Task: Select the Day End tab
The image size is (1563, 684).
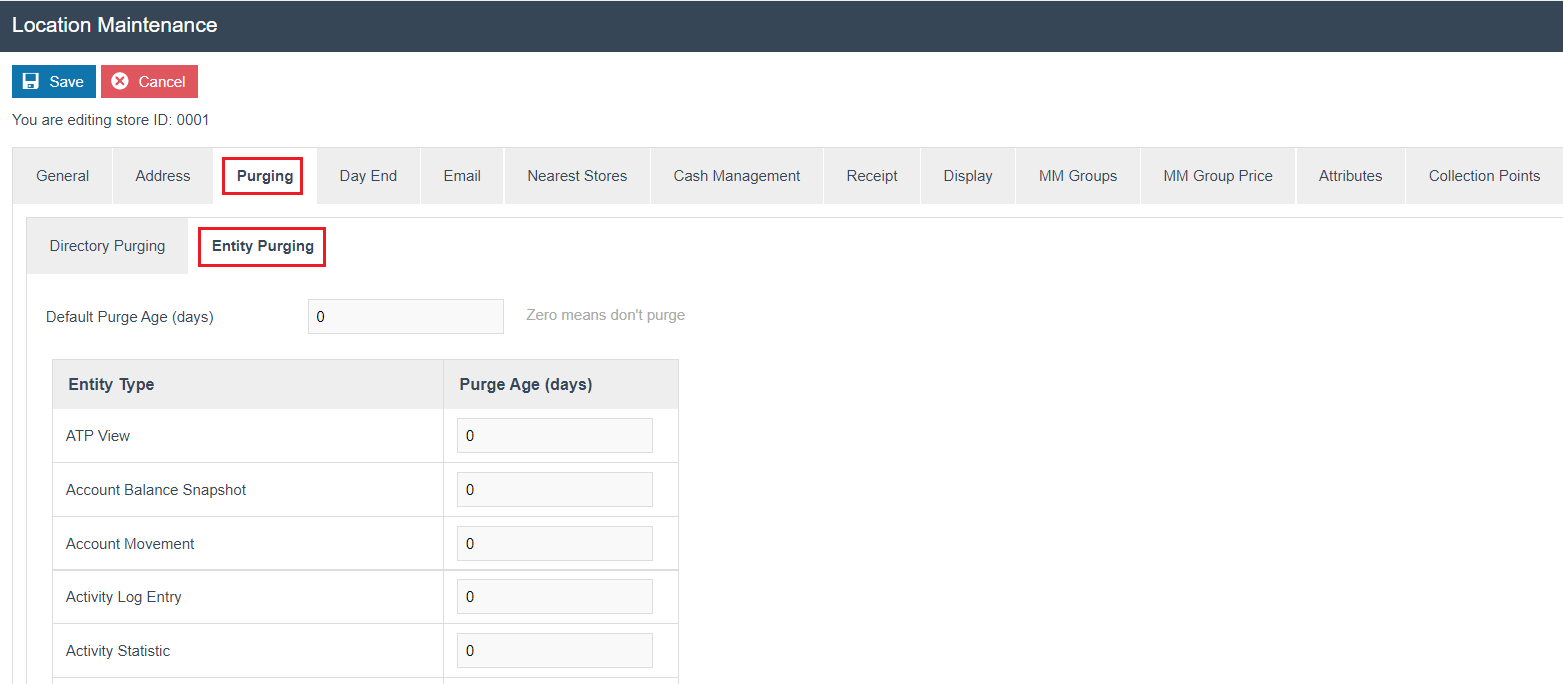Action: (368, 176)
